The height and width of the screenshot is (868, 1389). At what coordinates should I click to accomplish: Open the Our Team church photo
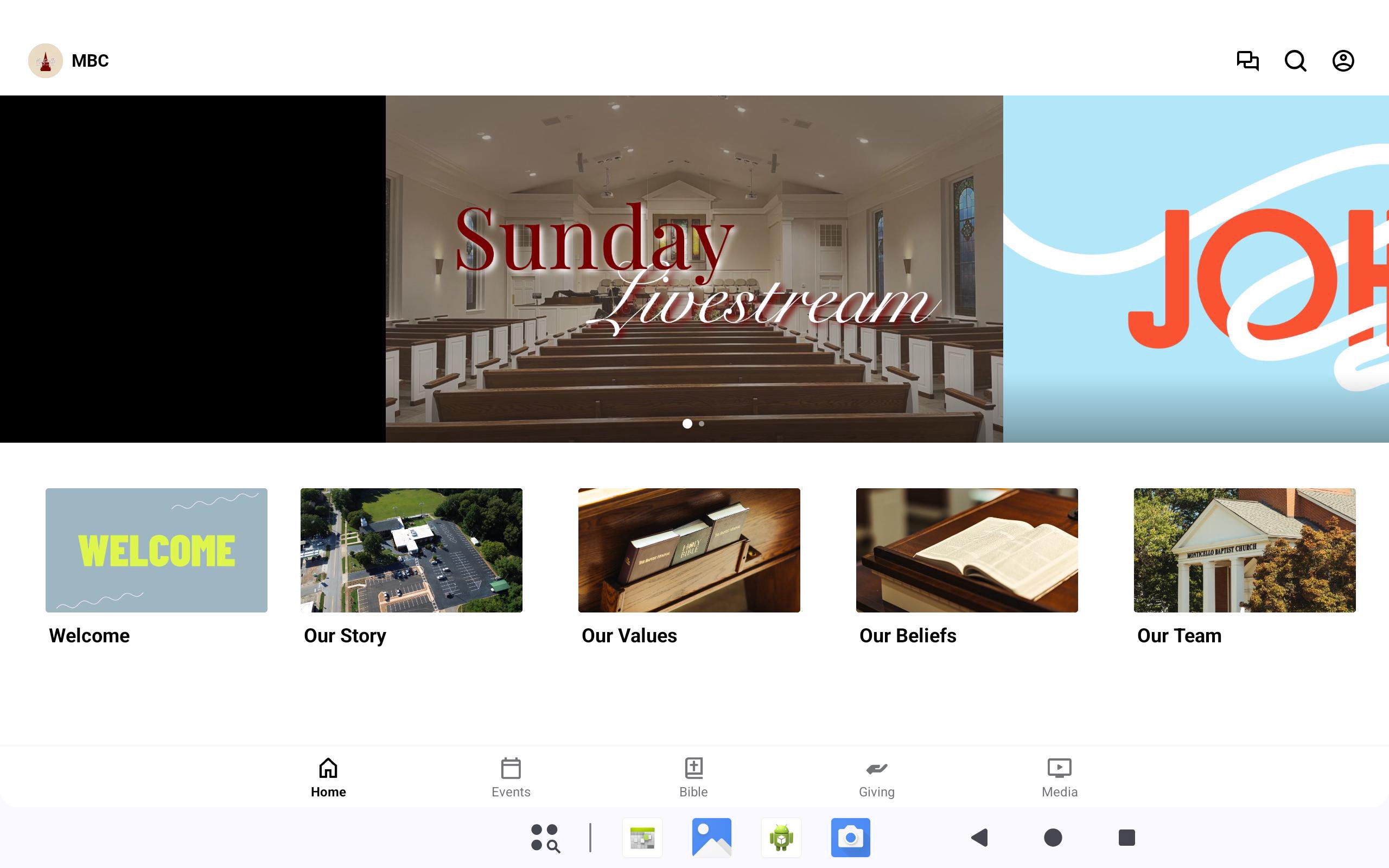(x=1244, y=550)
